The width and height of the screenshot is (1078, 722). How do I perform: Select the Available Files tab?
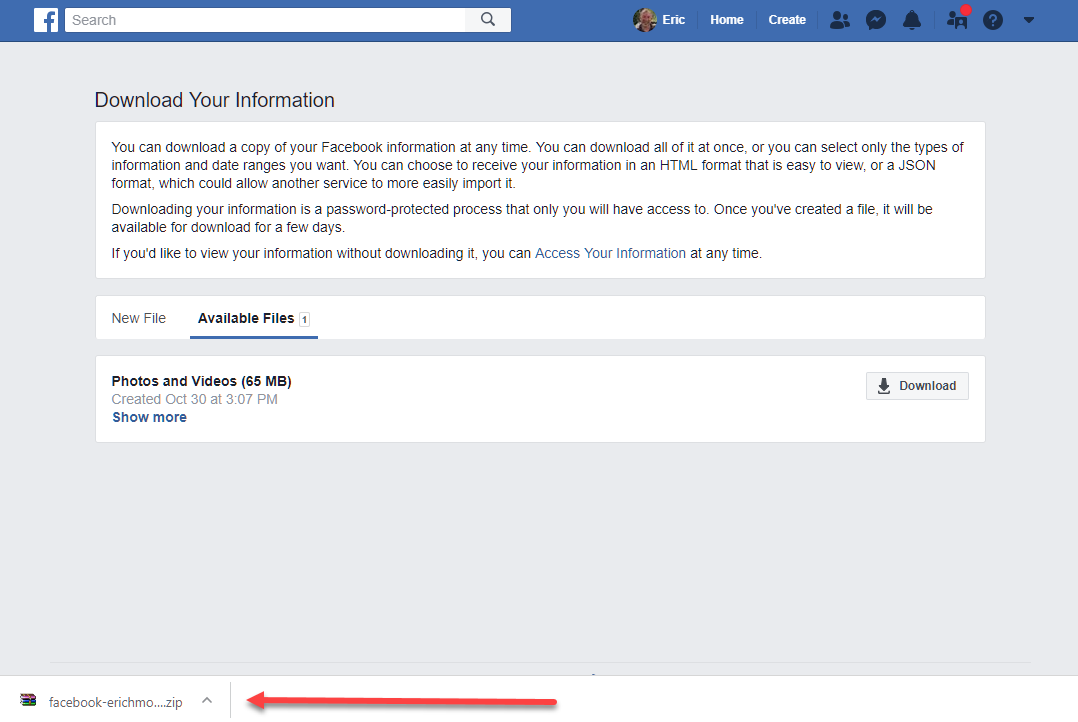click(254, 318)
